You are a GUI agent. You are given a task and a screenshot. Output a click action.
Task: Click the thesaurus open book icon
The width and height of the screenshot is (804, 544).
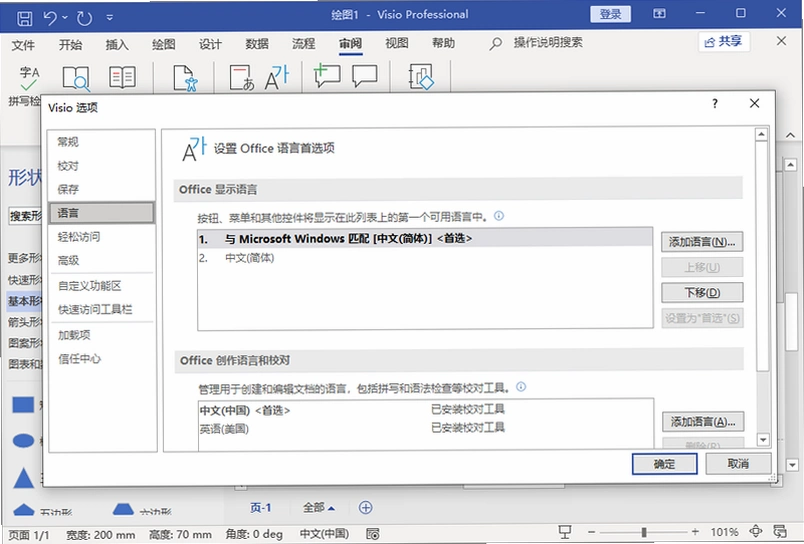click(123, 77)
